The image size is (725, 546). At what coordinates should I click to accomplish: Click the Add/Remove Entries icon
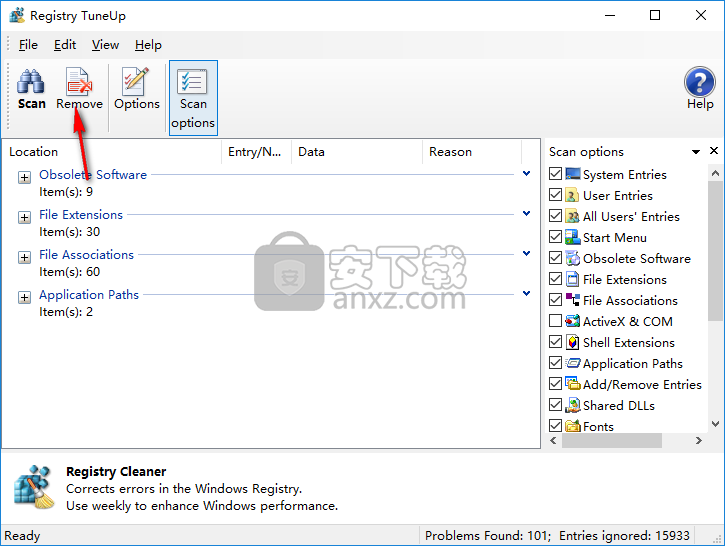572,384
